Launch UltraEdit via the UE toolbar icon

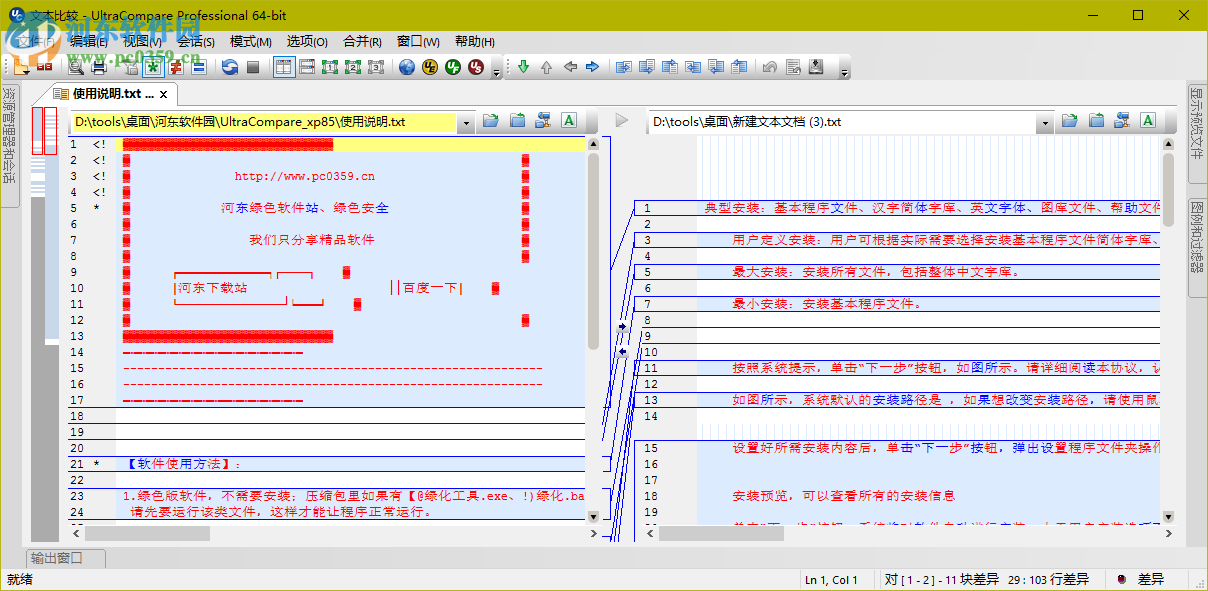click(x=430, y=68)
